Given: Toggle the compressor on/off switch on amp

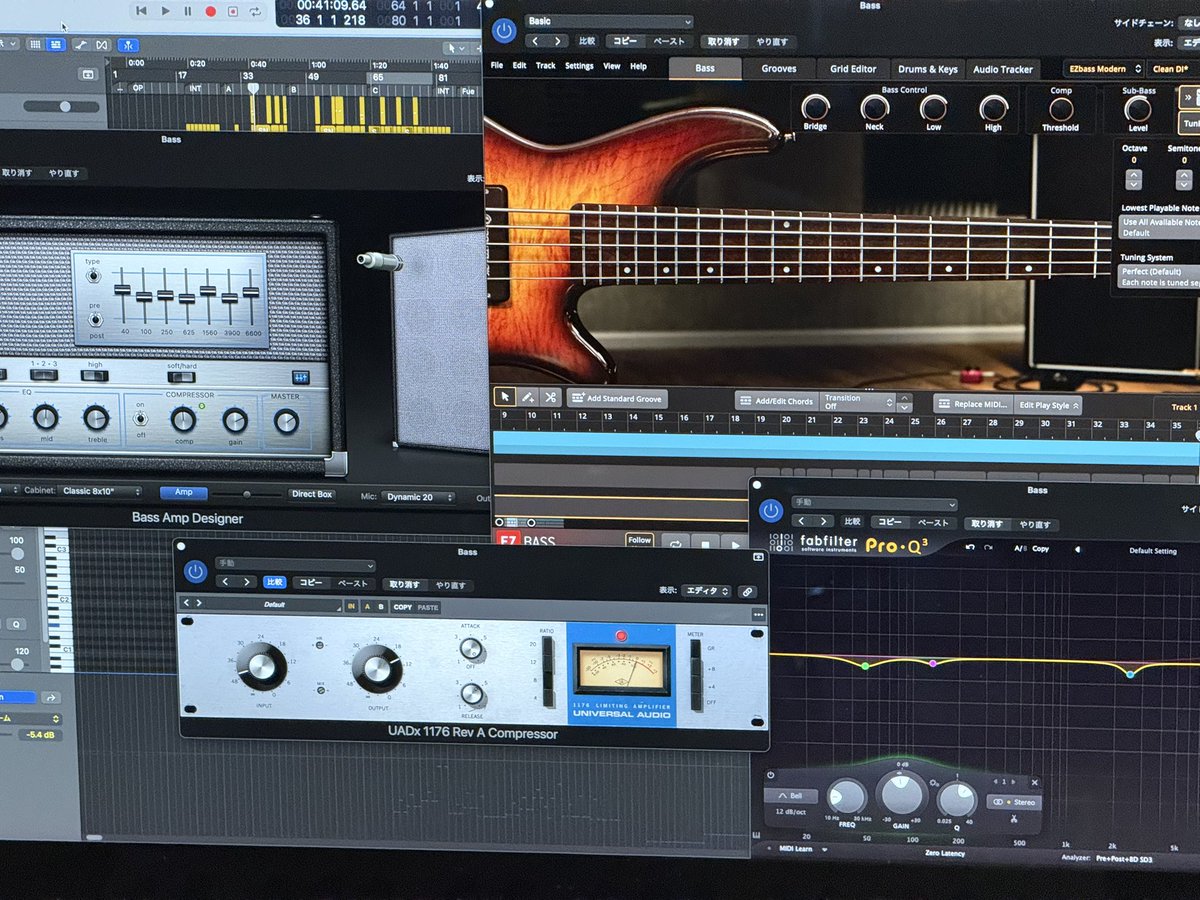Looking at the screenshot, I should click(143, 419).
